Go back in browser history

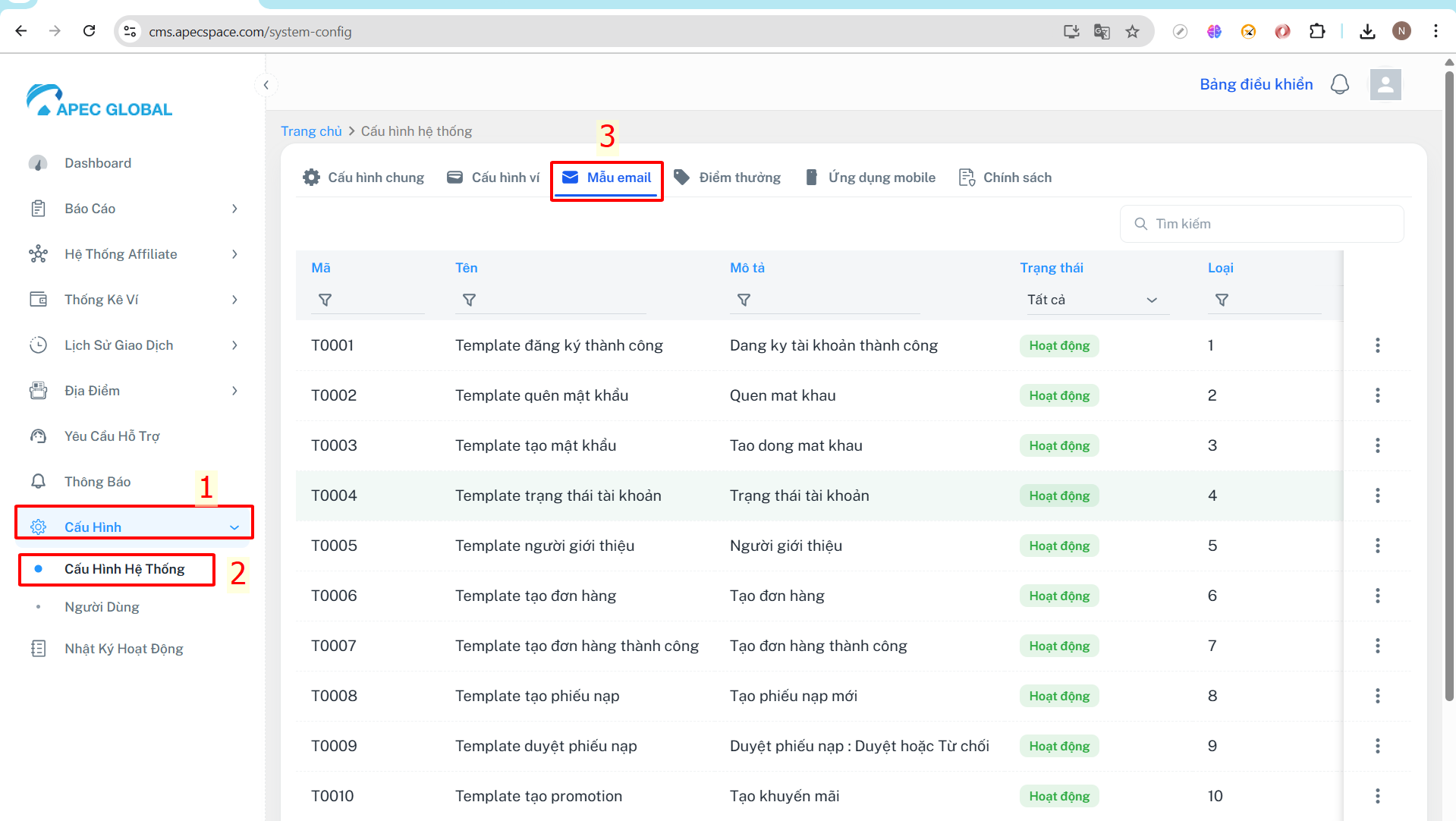coord(21,31)
